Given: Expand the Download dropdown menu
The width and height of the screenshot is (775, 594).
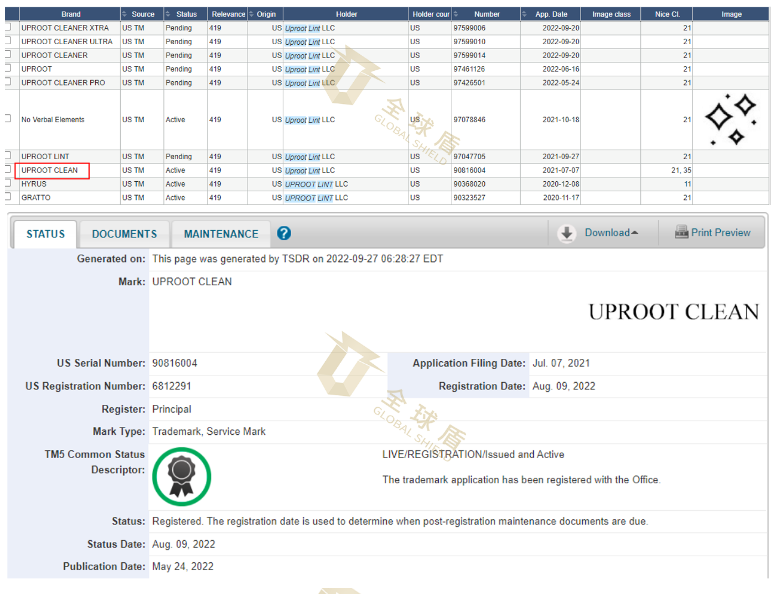Looking at the screenshot, I should coord(611,233).
